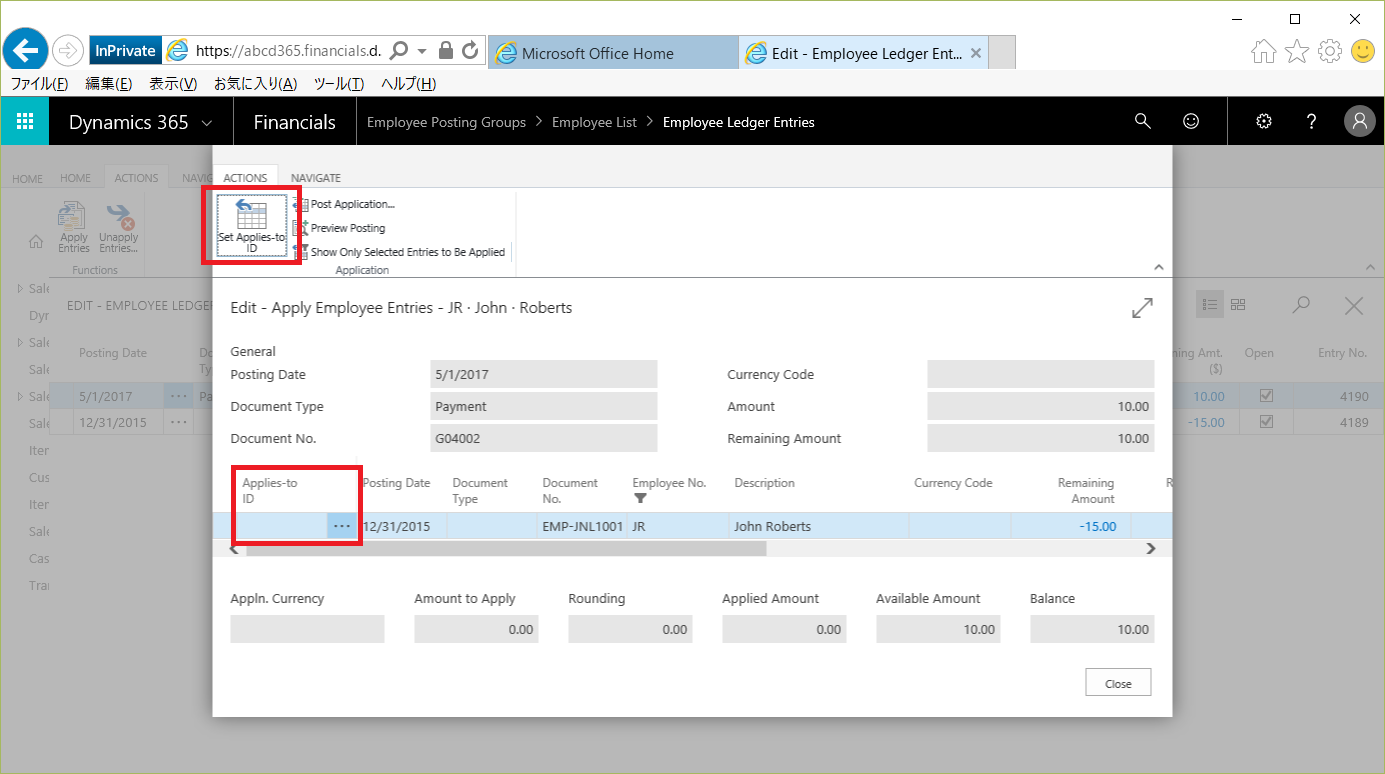Click Employee Ledger Entries breadcrumb
The height and width of the screenshot is (774, 1385).
point(739,122)
